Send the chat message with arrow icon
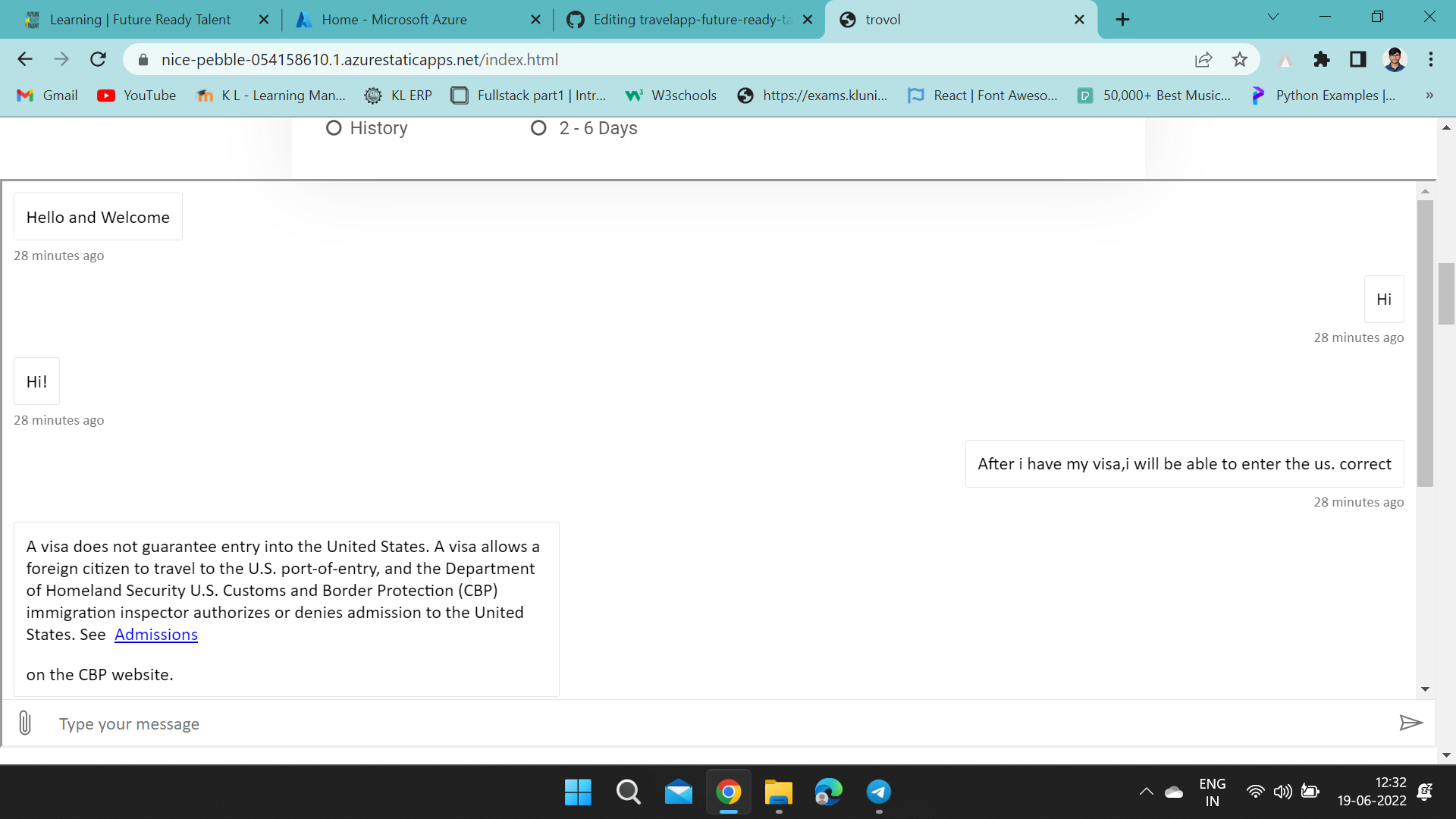This screenshot has width=1456, height=819. 1410,723
